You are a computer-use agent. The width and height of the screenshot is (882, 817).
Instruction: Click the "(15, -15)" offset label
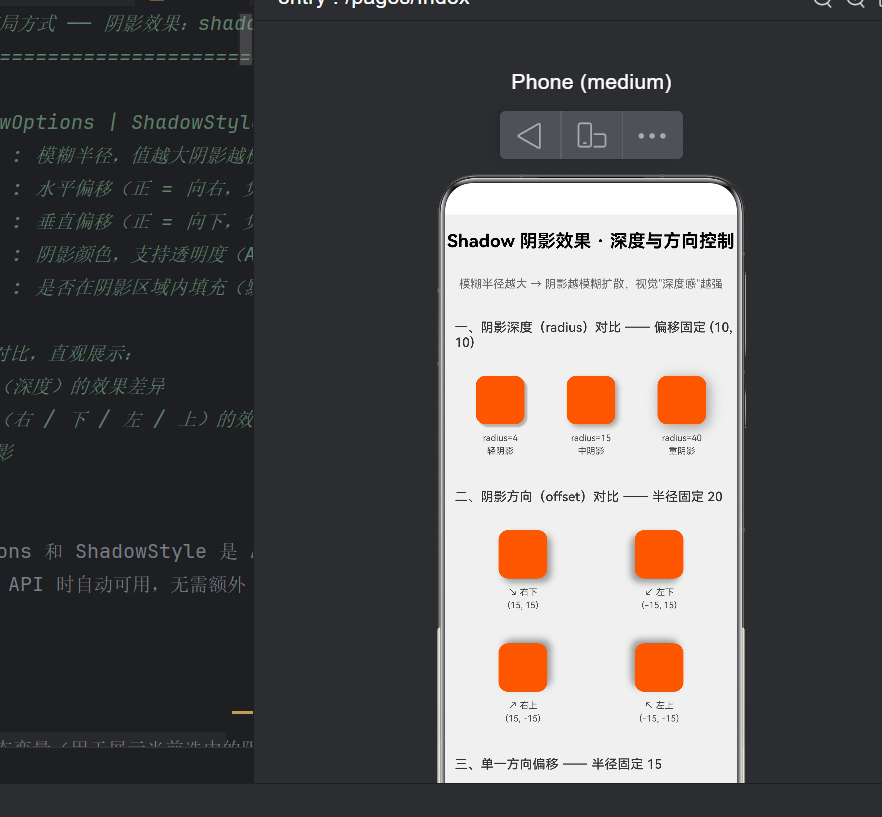coord(523,718)
